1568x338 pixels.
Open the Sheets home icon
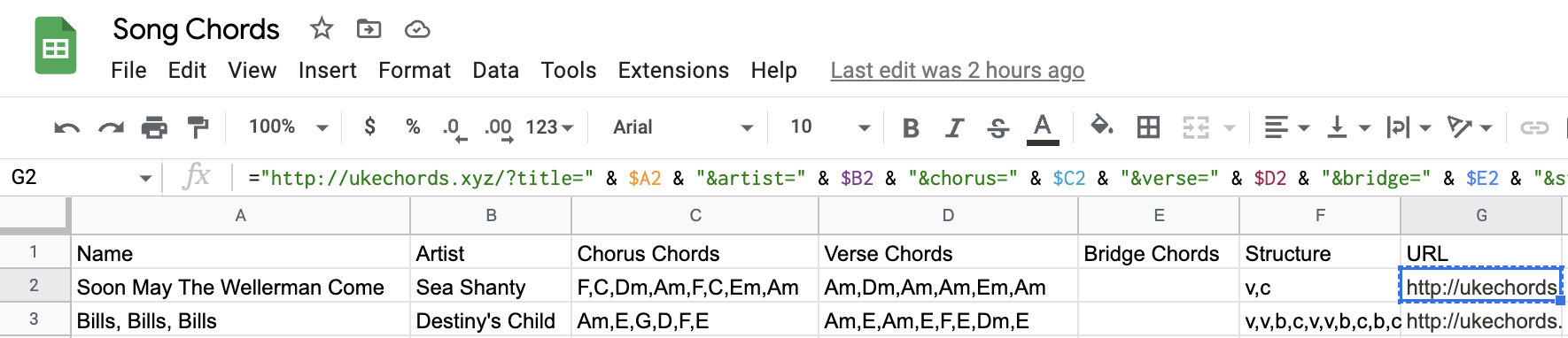(56, 46)
